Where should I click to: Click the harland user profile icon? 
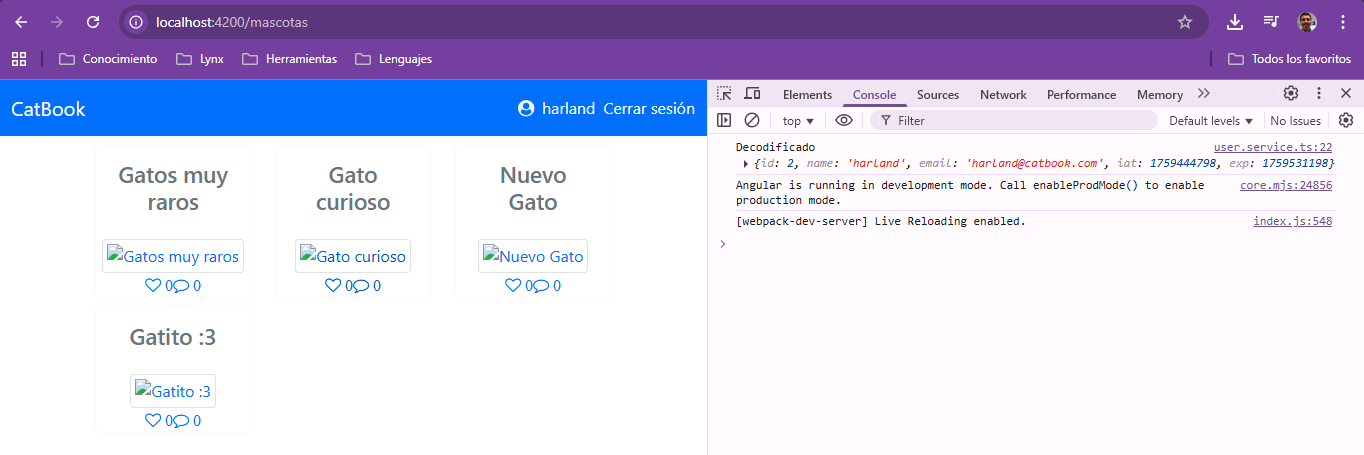[526, 109]
